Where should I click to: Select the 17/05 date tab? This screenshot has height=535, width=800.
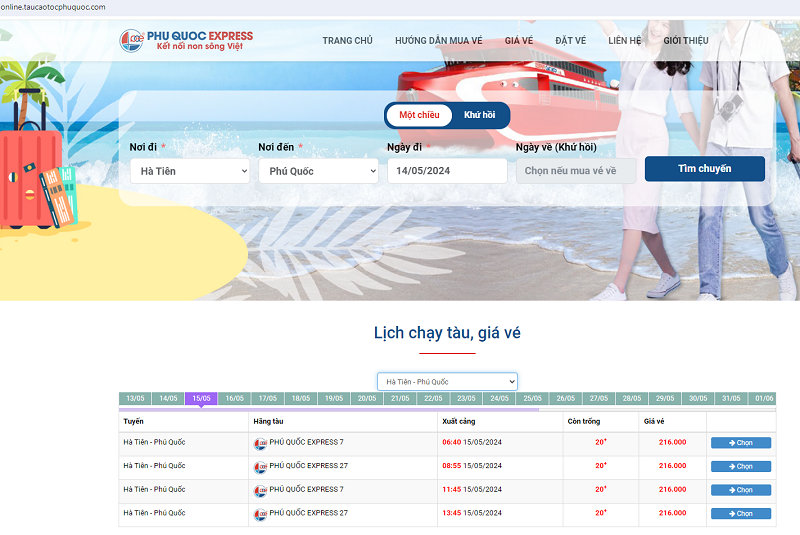(x=268, y=398)
